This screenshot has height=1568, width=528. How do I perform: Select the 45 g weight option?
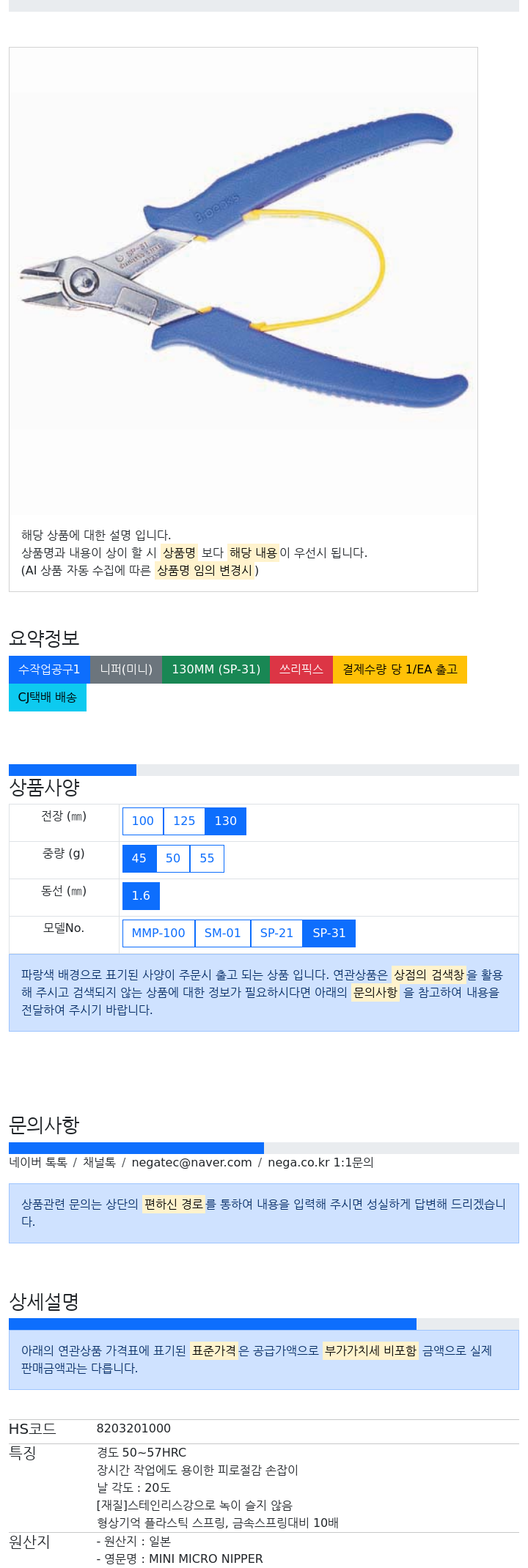[x=139, y=858]
